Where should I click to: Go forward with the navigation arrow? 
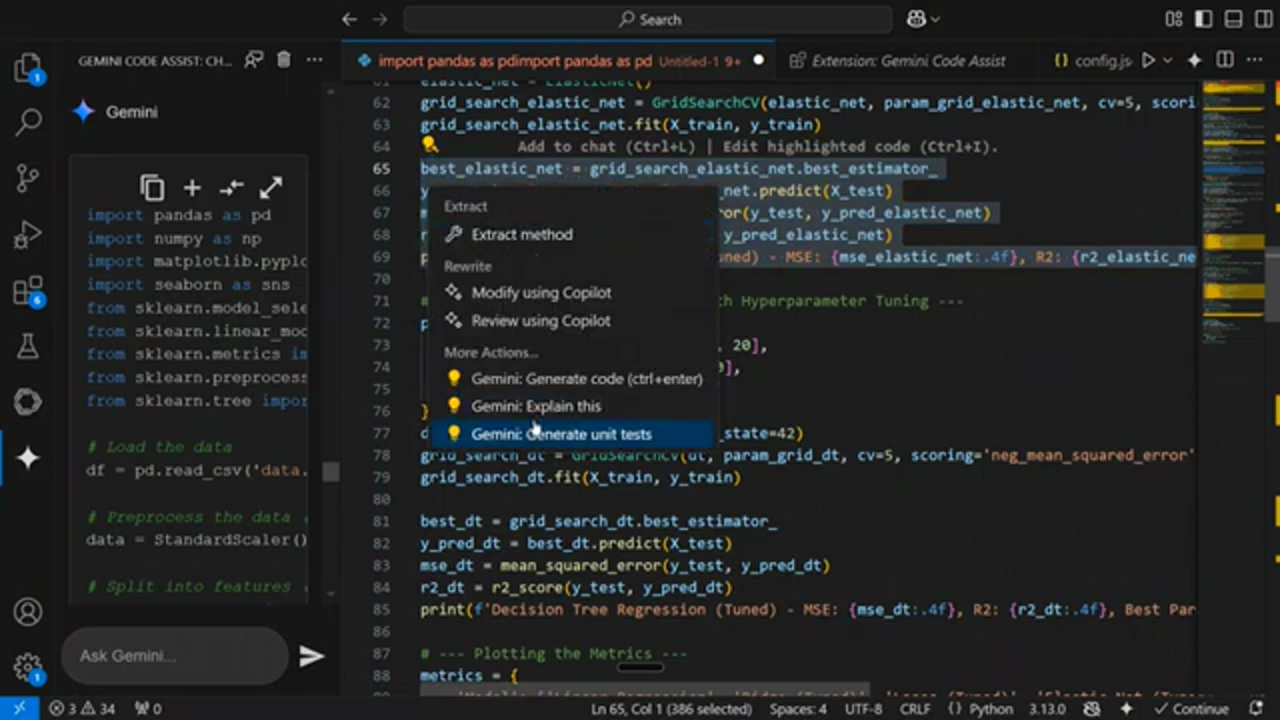coord(380,19)
